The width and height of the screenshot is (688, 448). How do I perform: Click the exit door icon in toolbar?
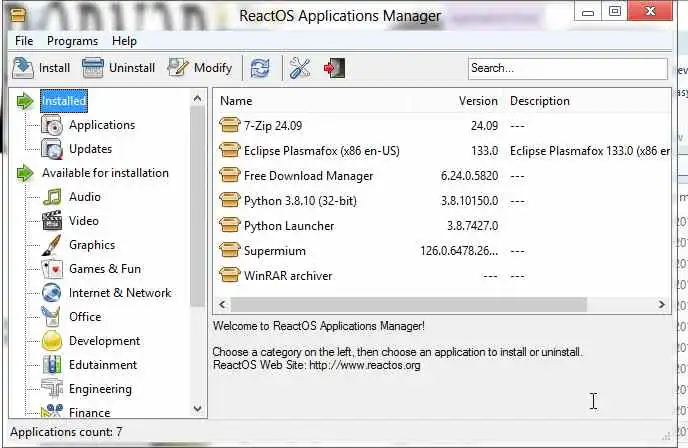point(334,68)
